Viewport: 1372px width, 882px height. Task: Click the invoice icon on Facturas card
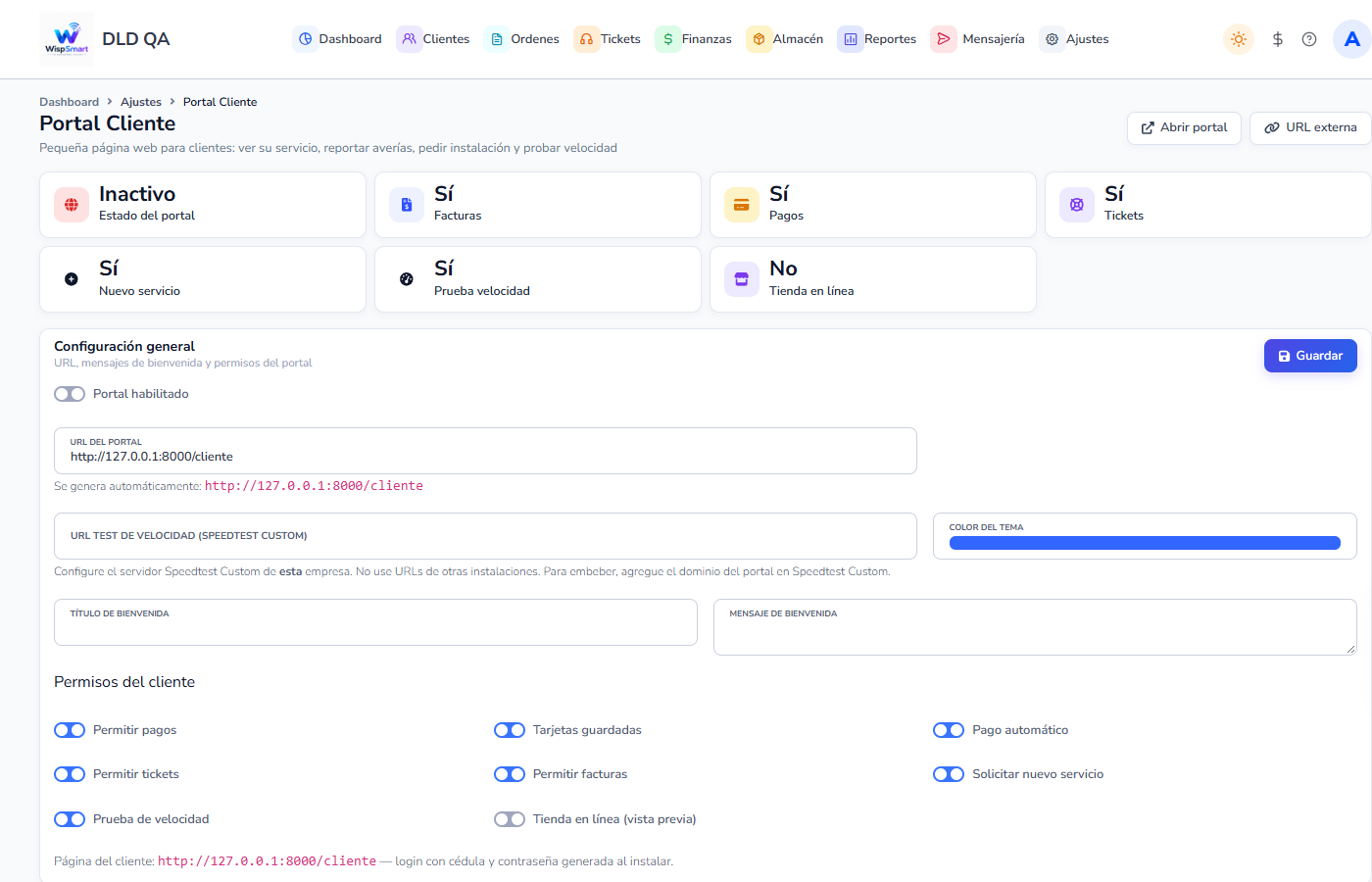pos(407,205)
